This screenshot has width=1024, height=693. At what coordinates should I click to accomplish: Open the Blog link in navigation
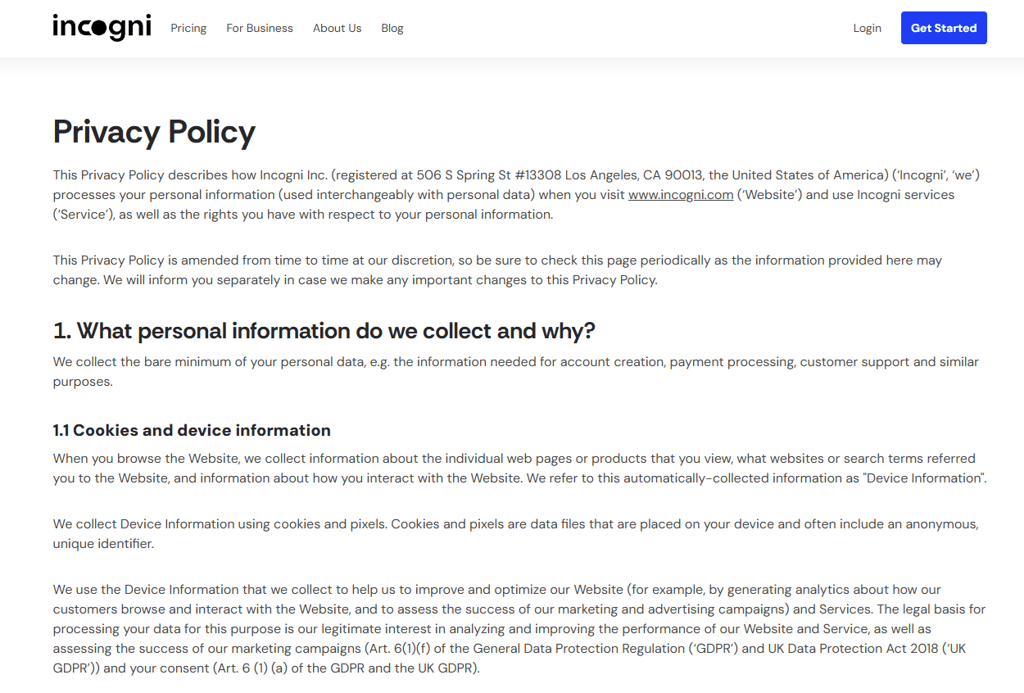click(x=392, y=28)
